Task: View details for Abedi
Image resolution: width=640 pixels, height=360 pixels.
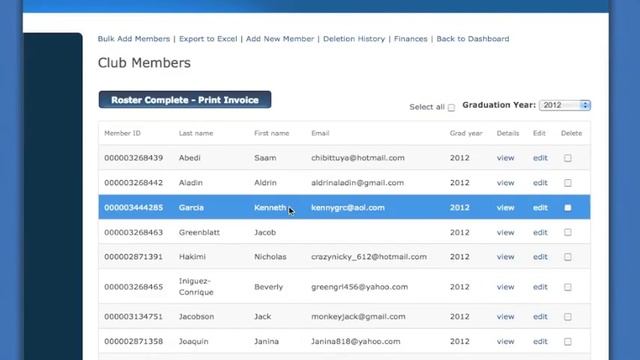Action: (505, 158)
